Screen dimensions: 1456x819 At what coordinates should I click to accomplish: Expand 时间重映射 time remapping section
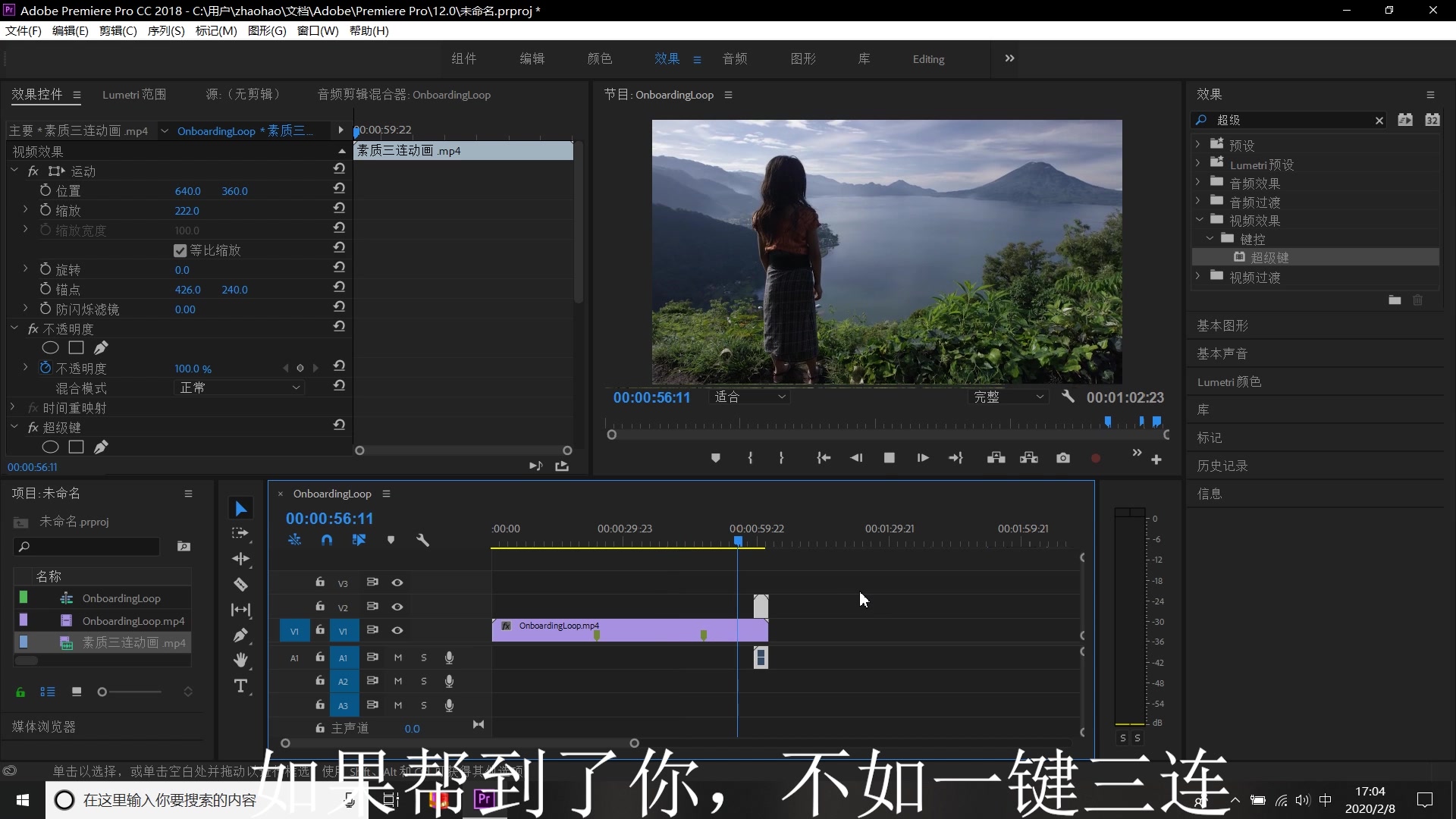click(x=13, y=407)
